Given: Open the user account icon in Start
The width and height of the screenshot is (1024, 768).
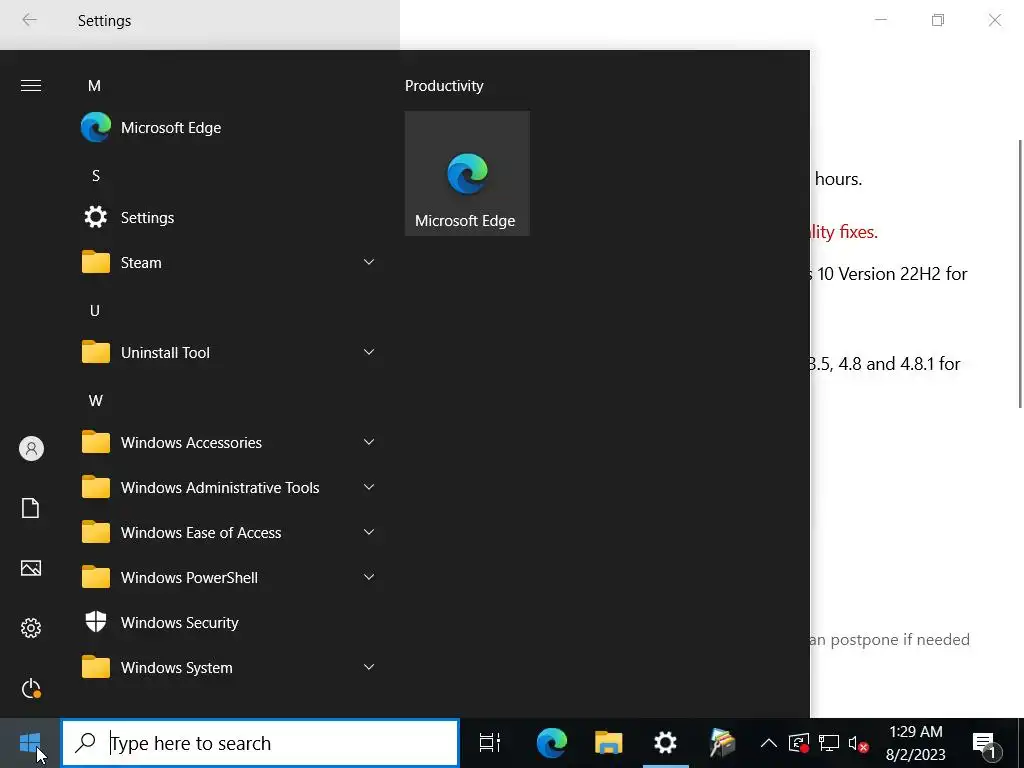Looking at the screenshot, I should click(x=31, y=449).
